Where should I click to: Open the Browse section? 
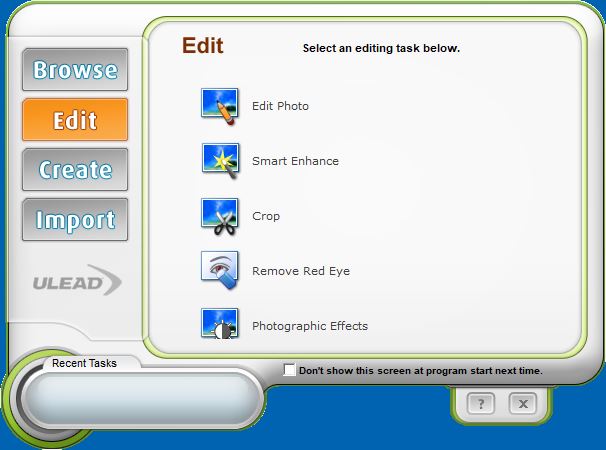pos(75,70)
